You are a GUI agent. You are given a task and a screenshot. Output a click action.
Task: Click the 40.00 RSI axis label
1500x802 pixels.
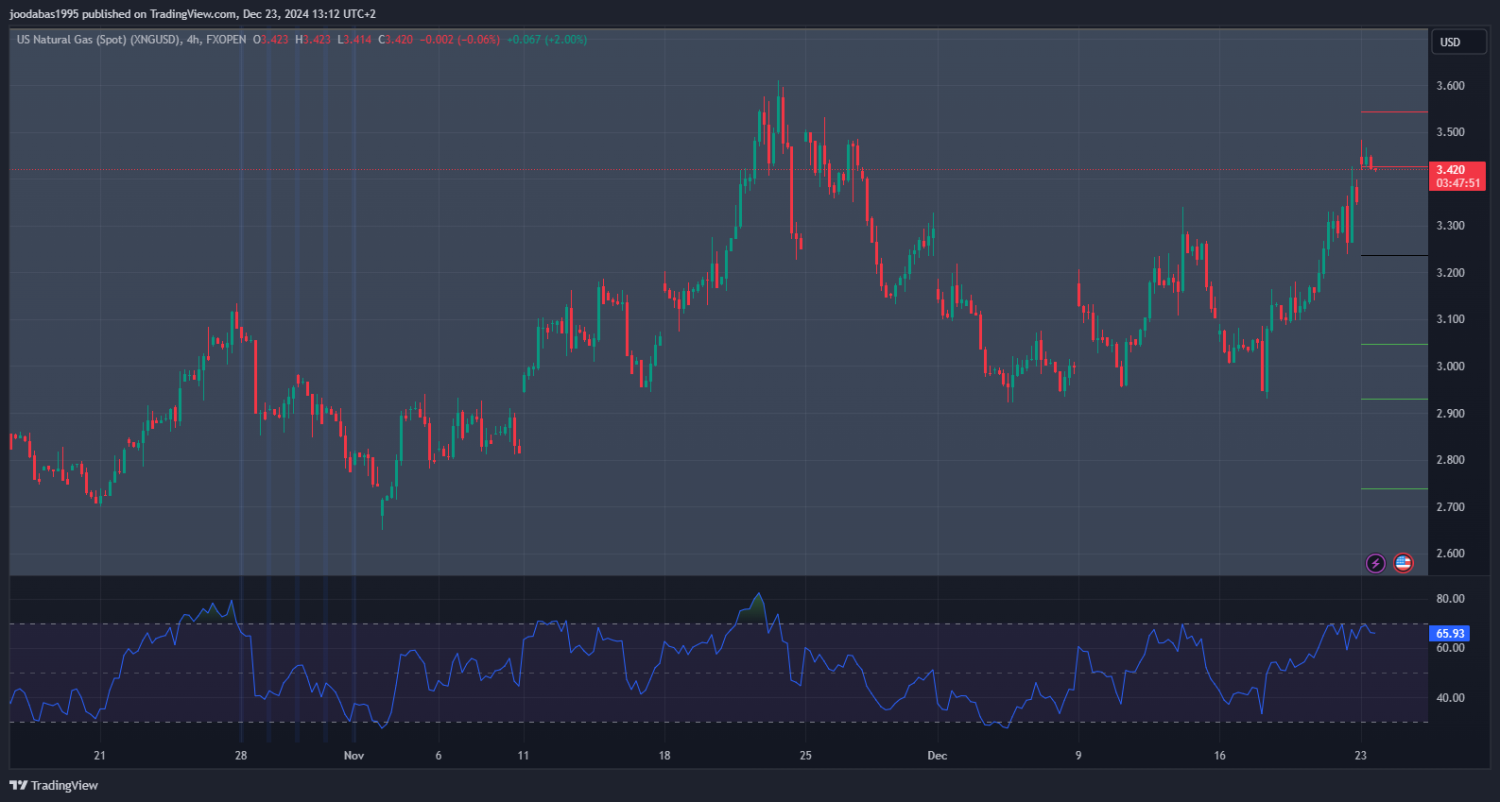pos(1450,698)
